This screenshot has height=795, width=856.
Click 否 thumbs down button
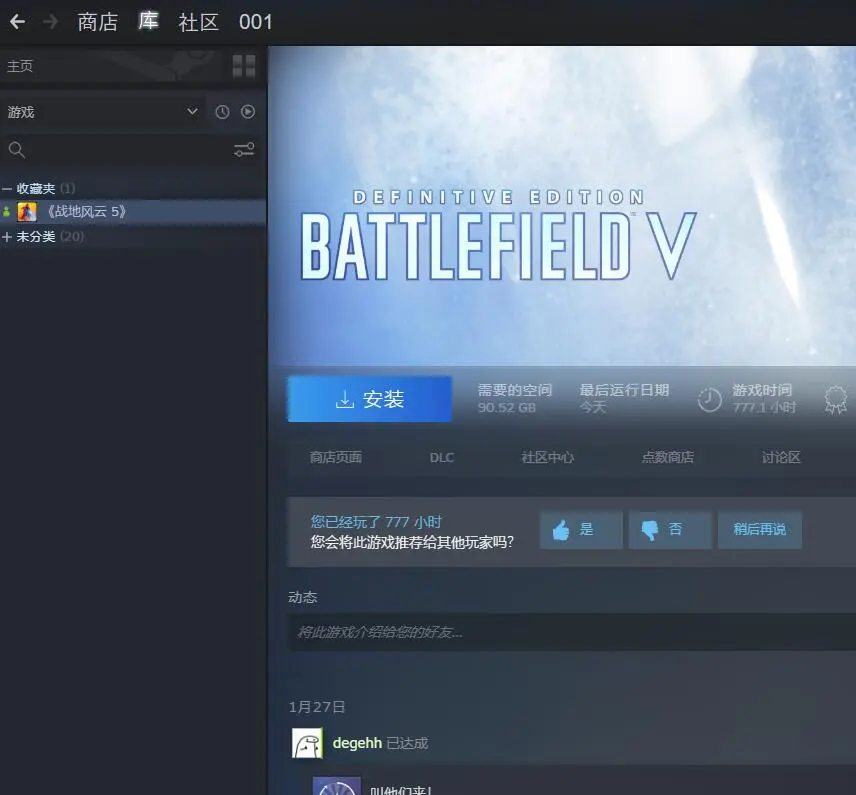tap(670, 530)
